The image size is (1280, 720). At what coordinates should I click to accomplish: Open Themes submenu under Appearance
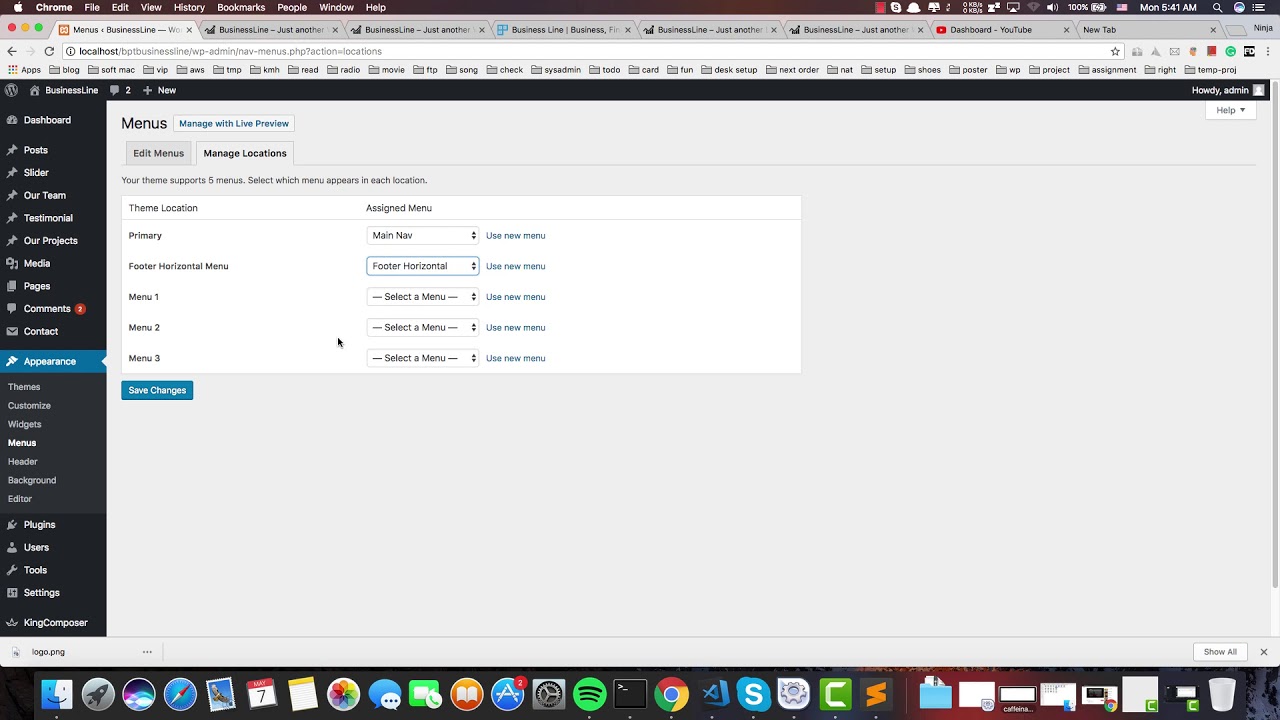point(24,387)
